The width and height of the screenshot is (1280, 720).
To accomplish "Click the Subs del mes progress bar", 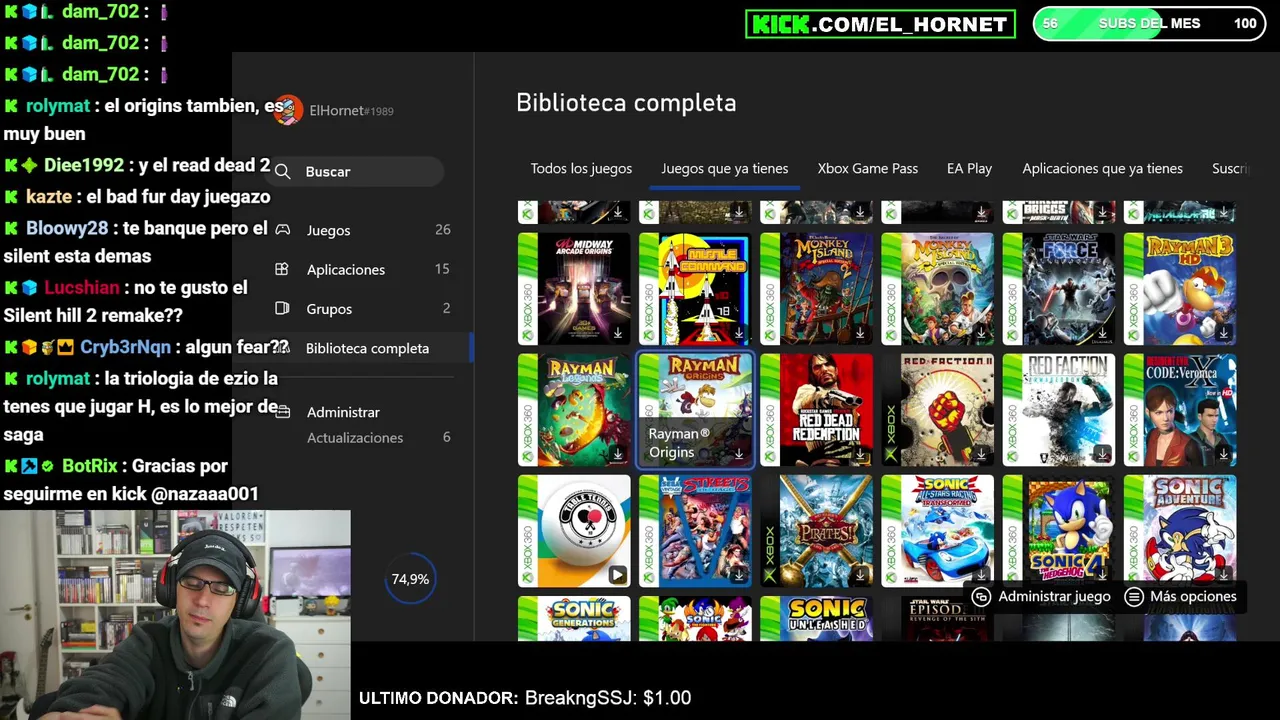I will click(x=1149, y=23).
